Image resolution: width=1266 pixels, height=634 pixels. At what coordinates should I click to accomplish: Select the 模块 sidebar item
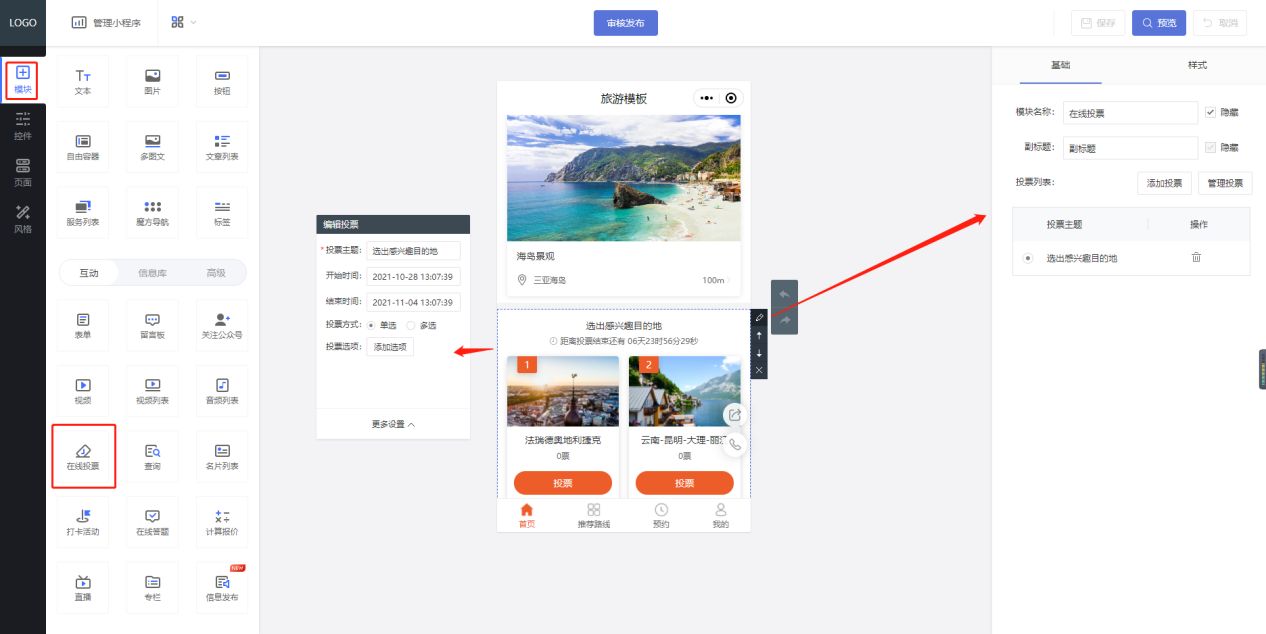click(x=23, y=80)
